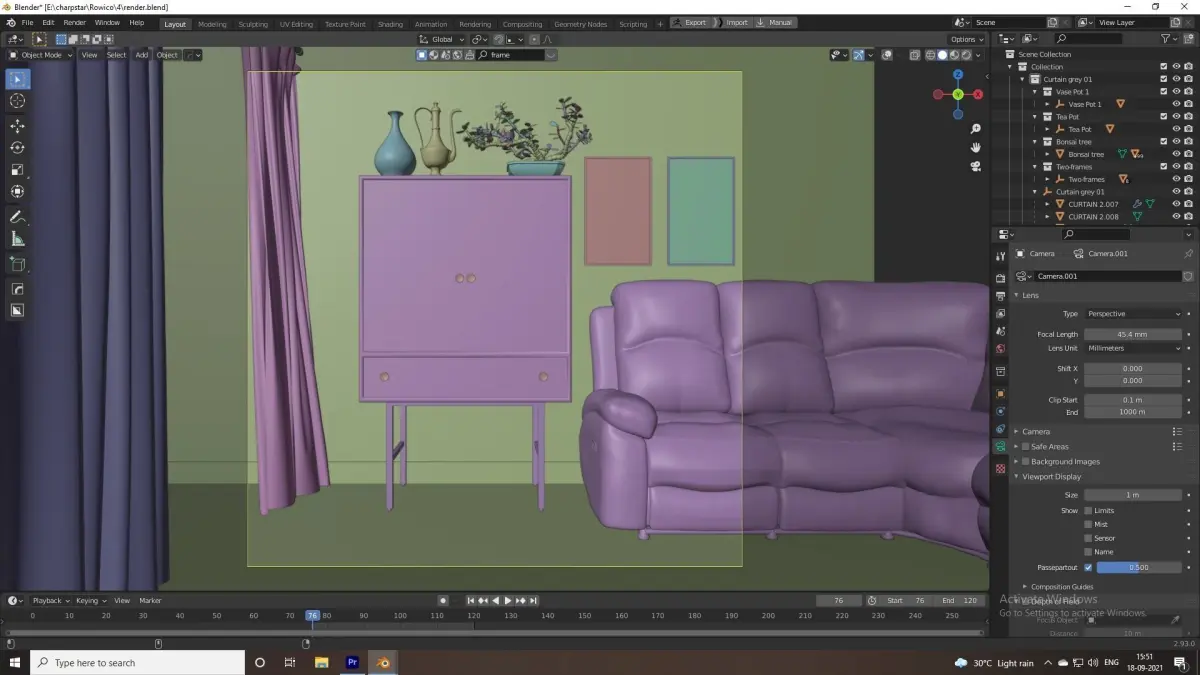Viewport: 1200px width, 675px height.
Task: Open the Object properties tab icon
Action: click(1000, 393)
